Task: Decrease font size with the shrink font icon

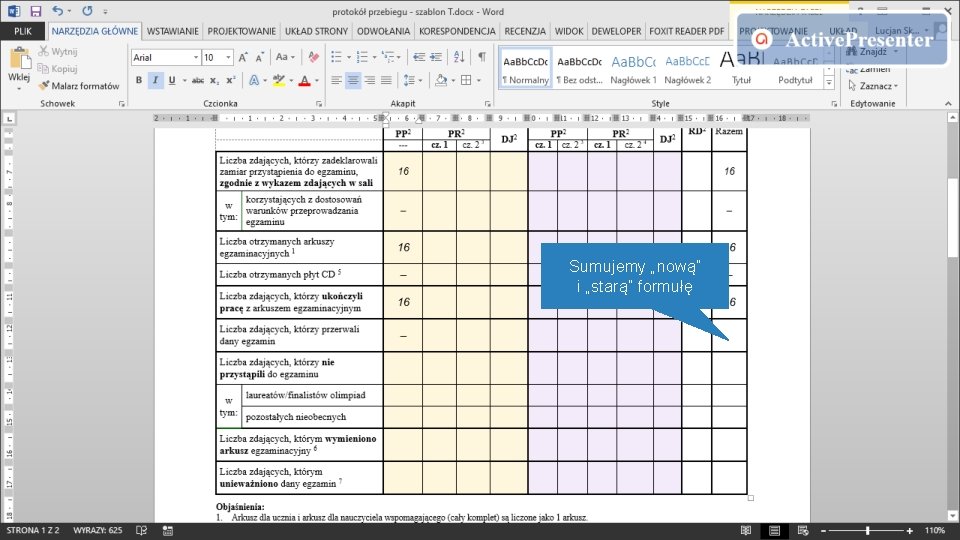Action: [x=260, y=57]
